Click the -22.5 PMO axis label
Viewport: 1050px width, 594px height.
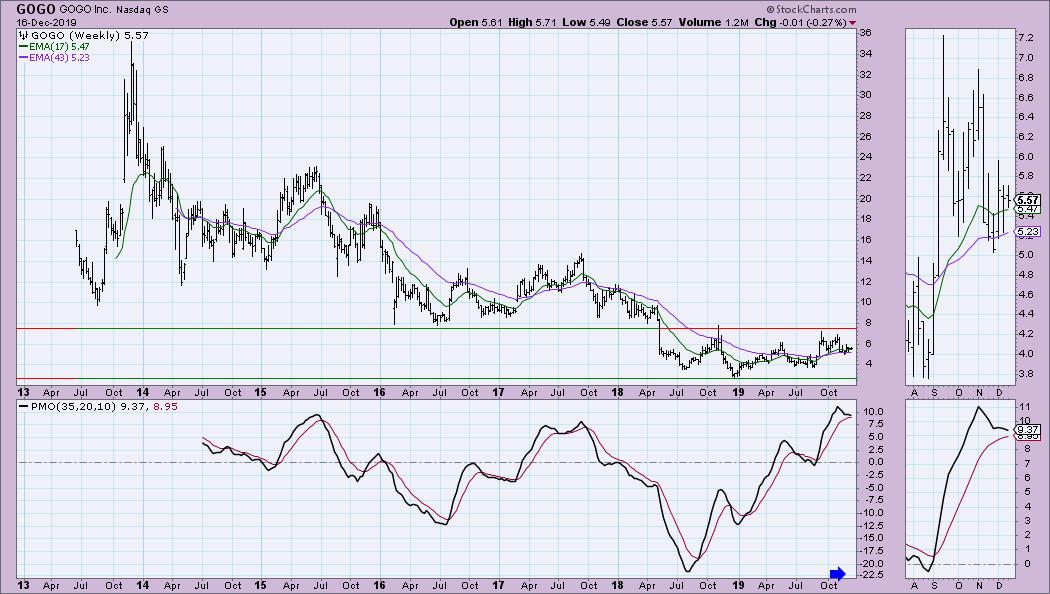tap(873, 576)
